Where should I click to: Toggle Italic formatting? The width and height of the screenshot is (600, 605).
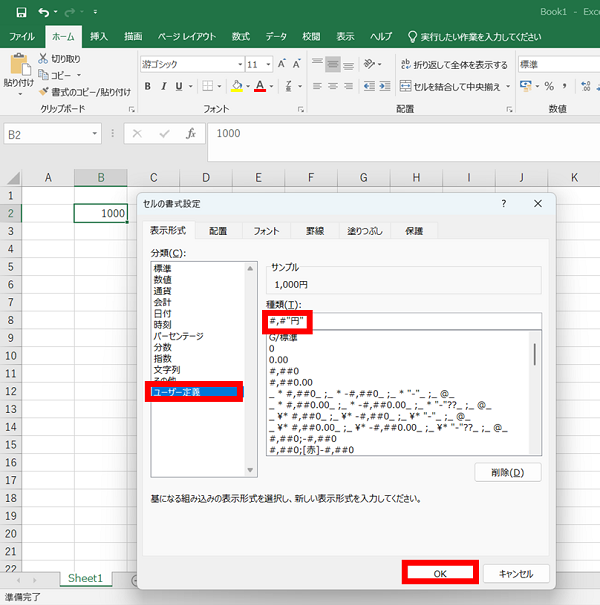(164, 86)
